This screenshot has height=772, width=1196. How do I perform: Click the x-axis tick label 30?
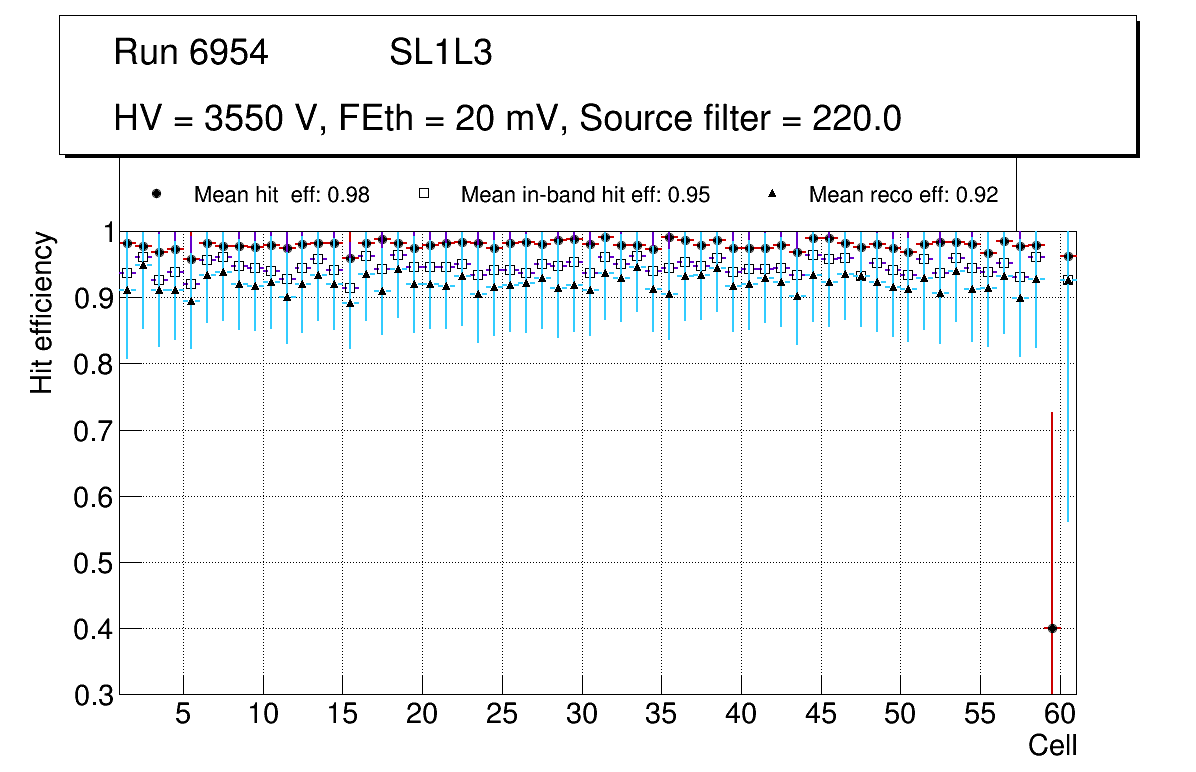[x=581, y=716]
